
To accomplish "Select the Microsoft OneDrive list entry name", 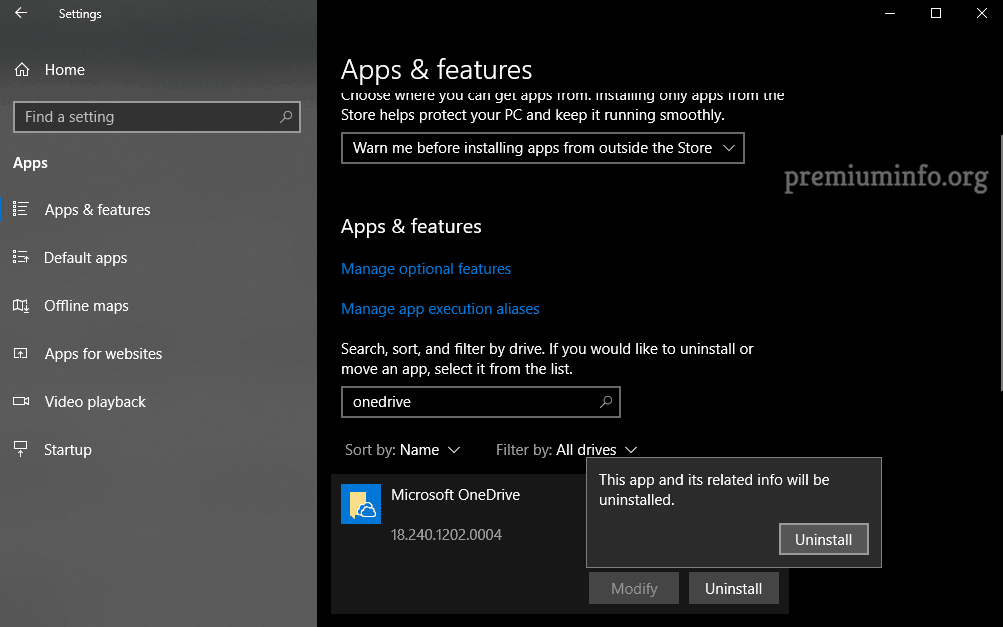I will pos(455,495).
